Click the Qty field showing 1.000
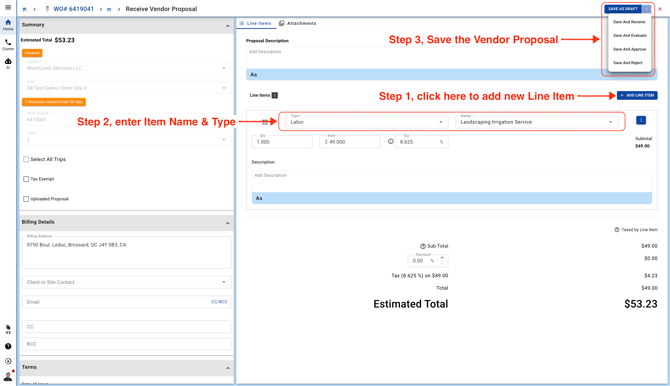Viewport: 670px width, 386px height. tap(282, 142)
